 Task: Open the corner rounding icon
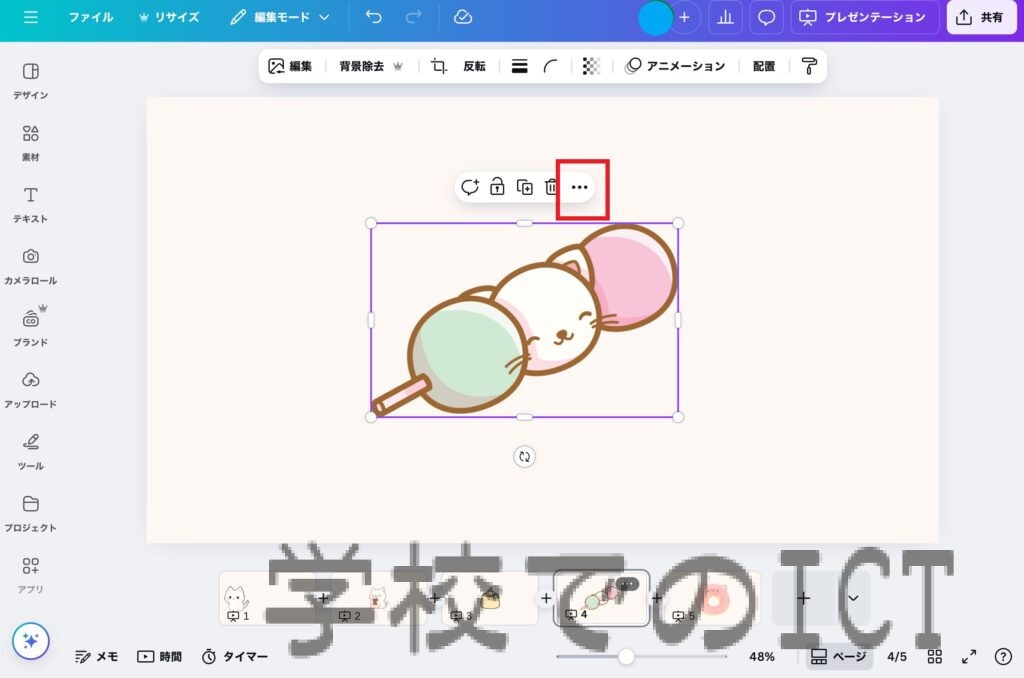coord(551,66)
